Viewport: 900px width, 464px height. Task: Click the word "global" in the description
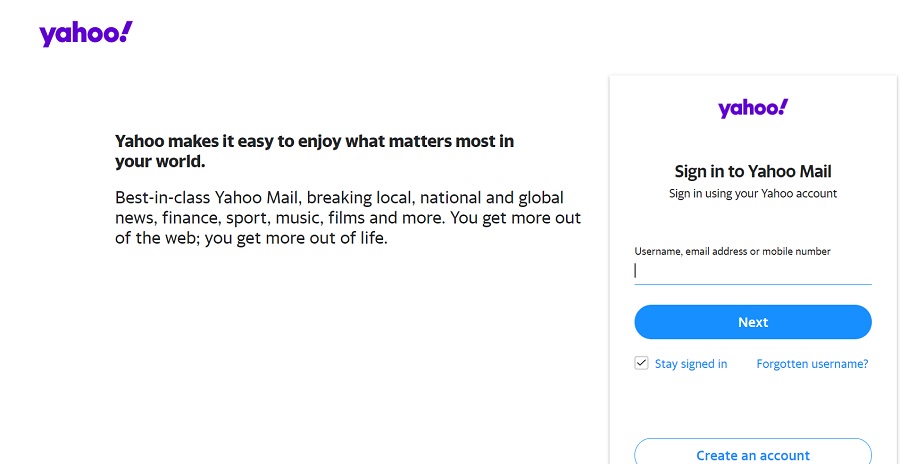(538, 198)
